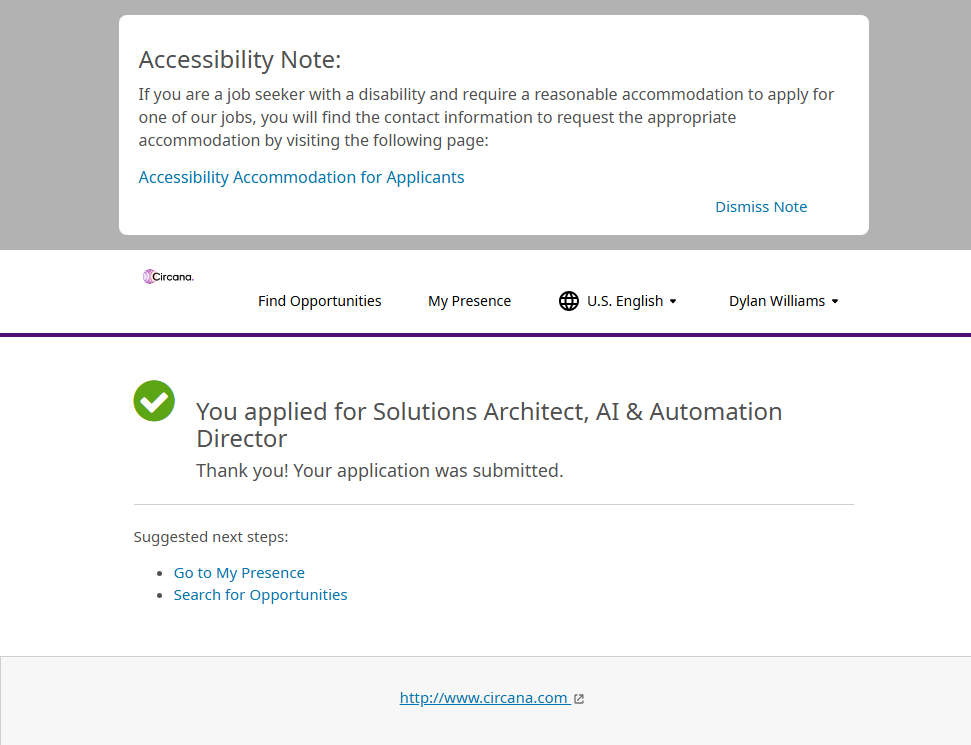Open Accessibility Accommodation for Applicants link
This screenshot has width=971, height=745.
[x=301, y=177]
